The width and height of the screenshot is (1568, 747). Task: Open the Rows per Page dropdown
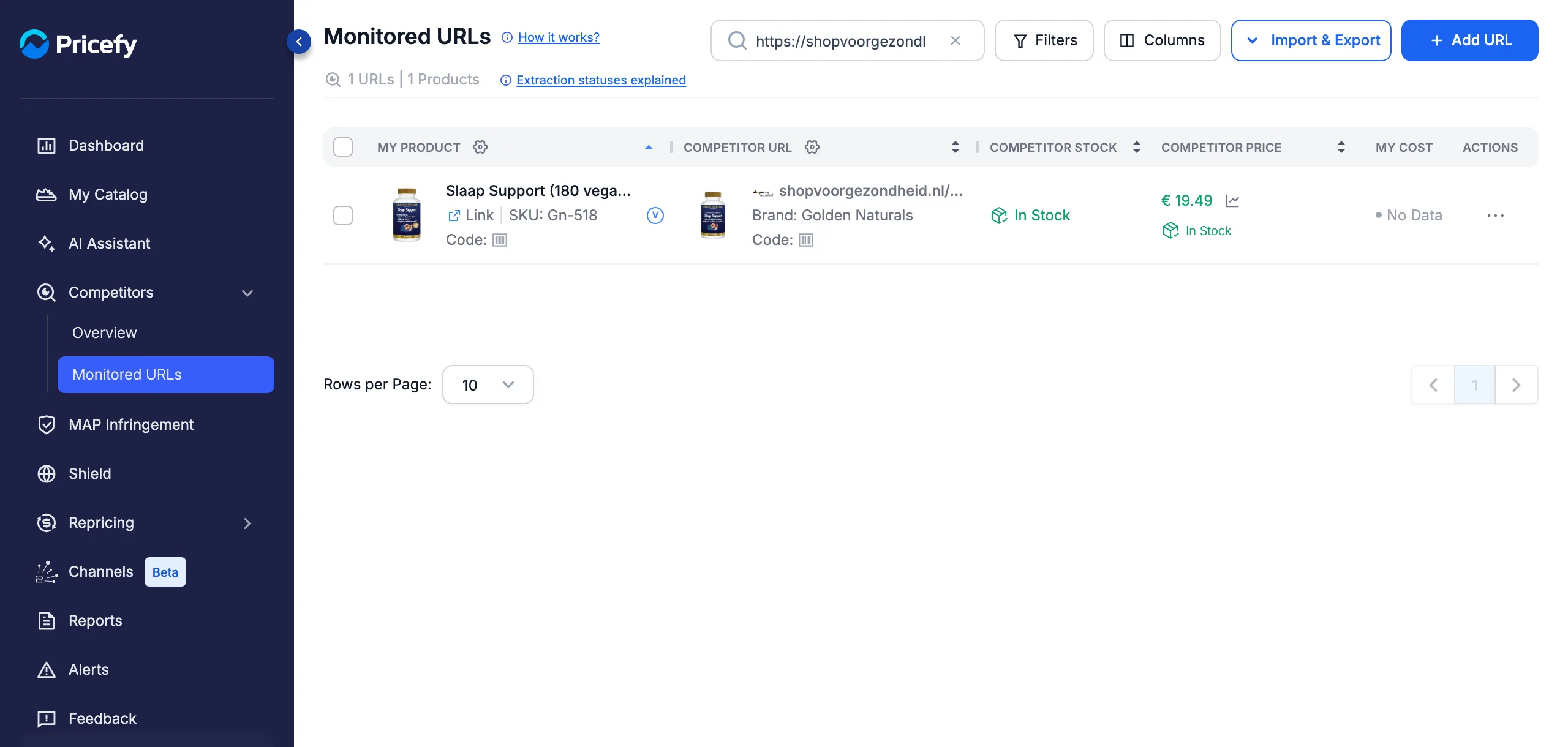point(488,385)
